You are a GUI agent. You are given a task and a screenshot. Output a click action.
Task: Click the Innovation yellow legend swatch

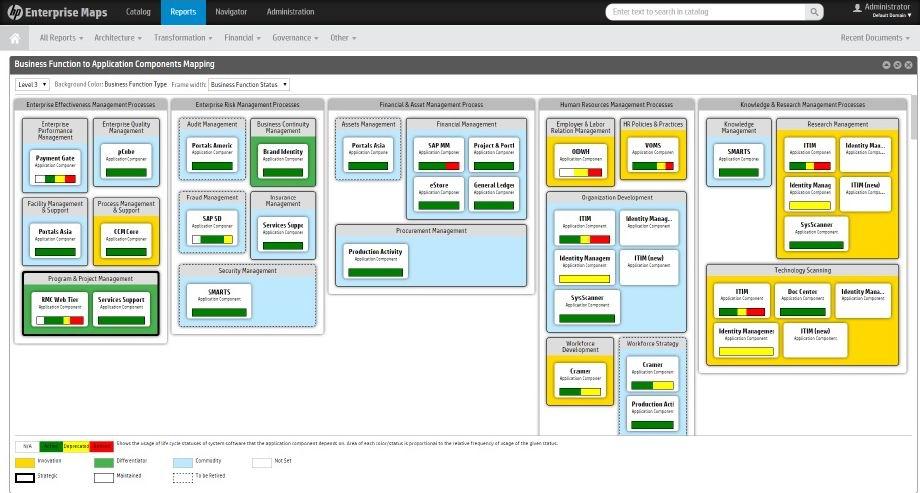[25, 462]
